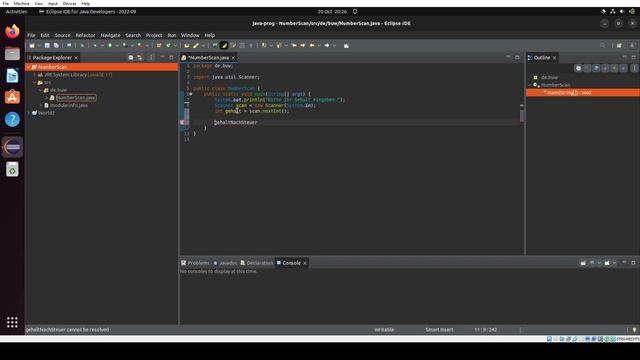Switch to the Declaration tab
640x360 pixels.
pos(257,263)
